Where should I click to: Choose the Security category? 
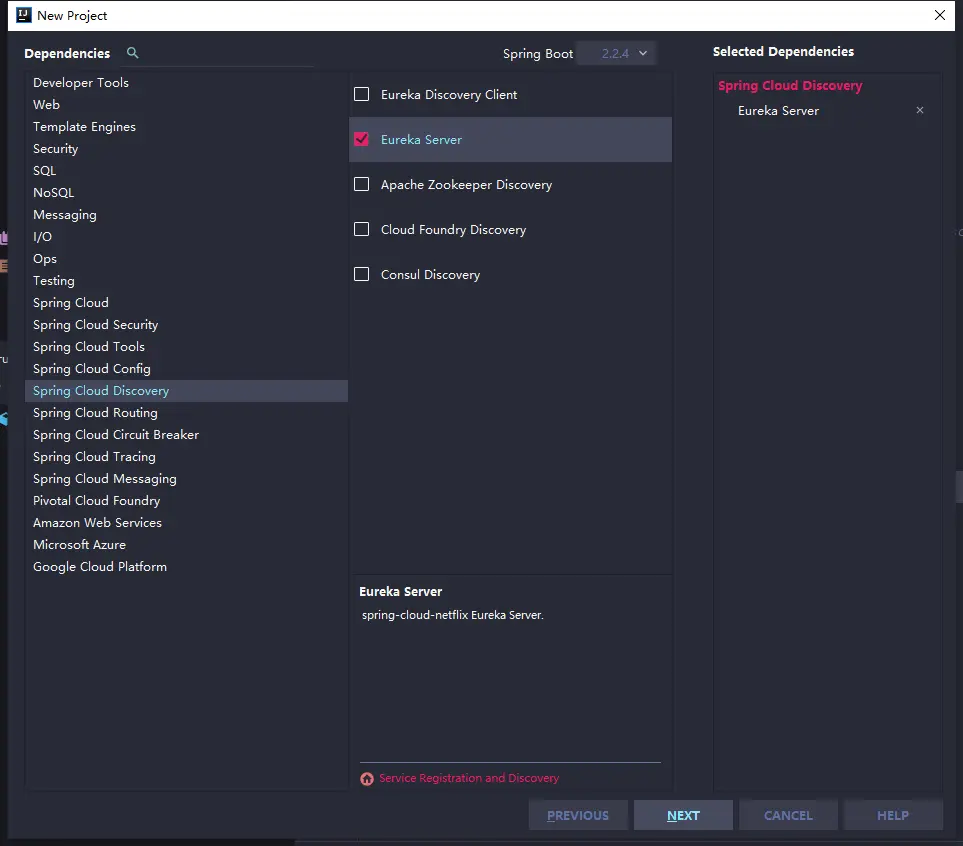[187, 149]
